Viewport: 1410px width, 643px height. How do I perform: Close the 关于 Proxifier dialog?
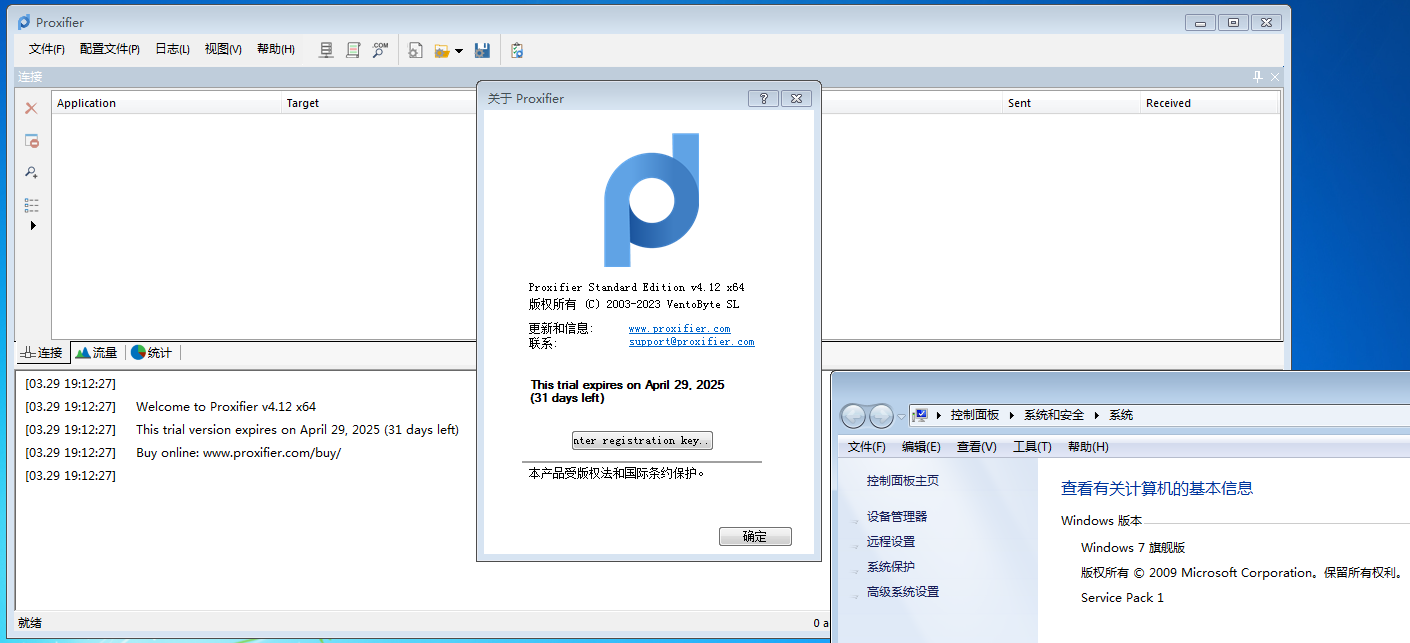click(x=796, y=98)
